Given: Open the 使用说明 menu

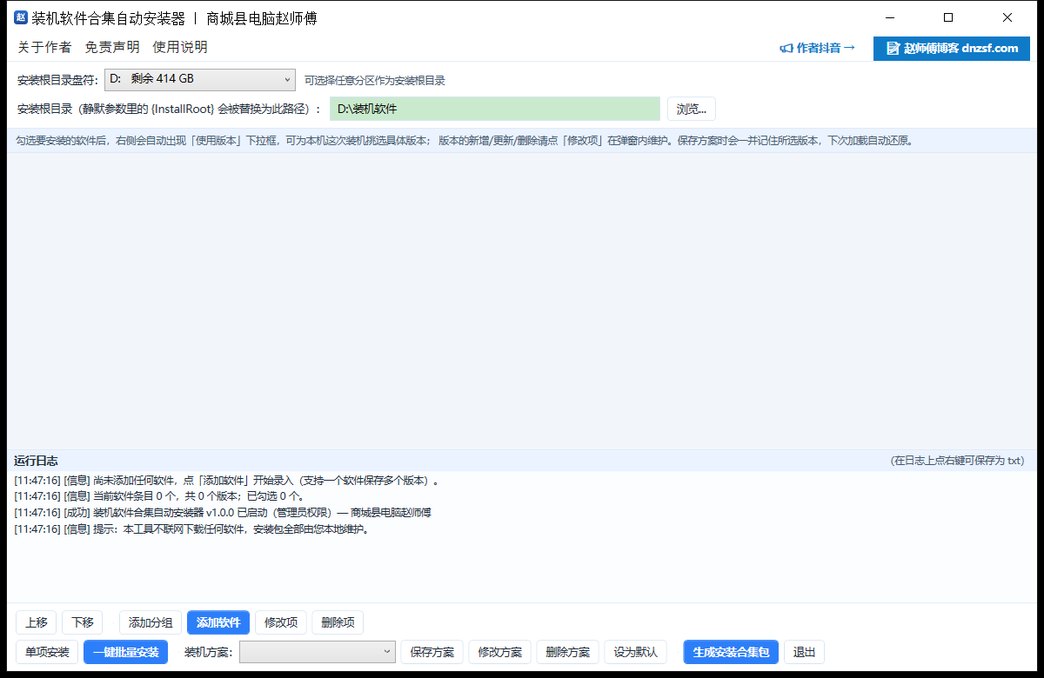Looking at the screenshot, I should click(x=180, y=47).
